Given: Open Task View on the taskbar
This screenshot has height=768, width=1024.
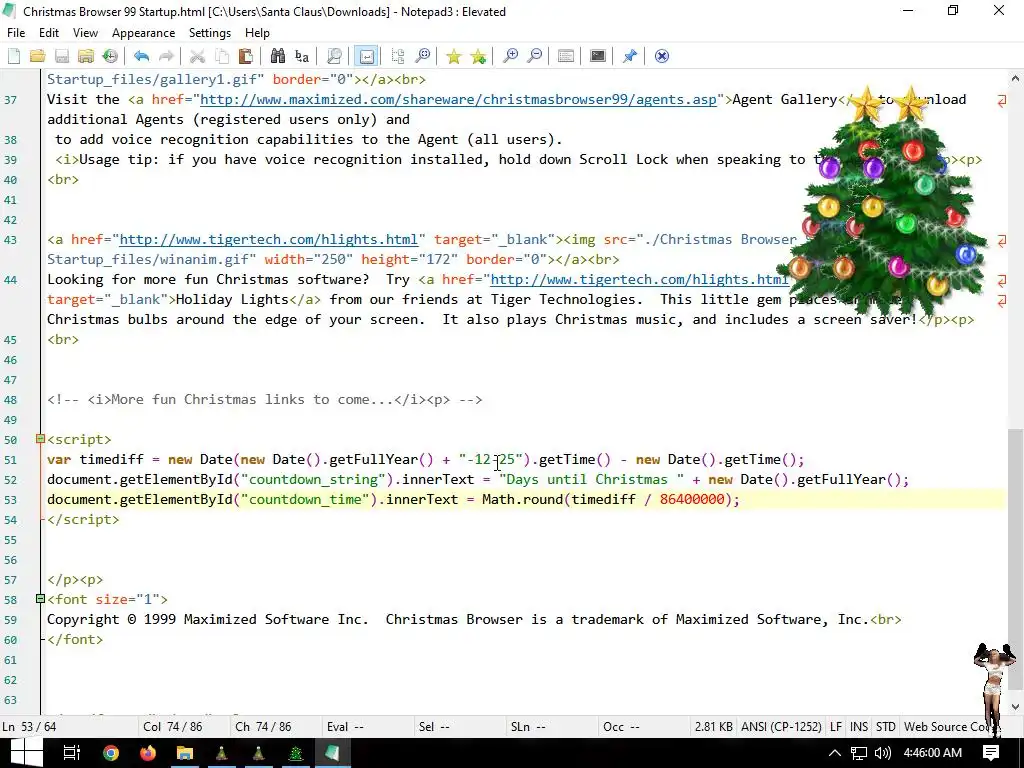Looking at the screenshot, I should [x=71, y=753].
